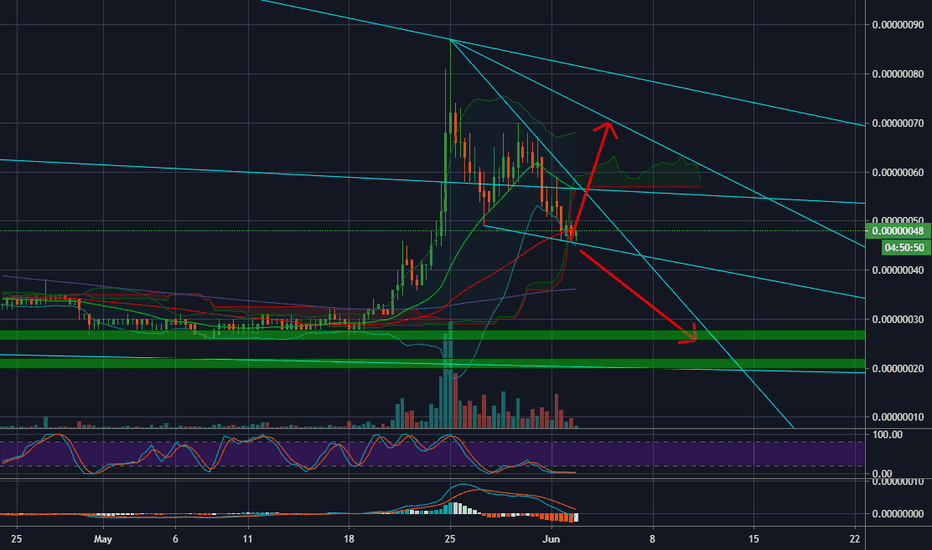The height and width of the screenshot is (550, 932).
Task: Click the 0.00000020 price axis label
Action: [x=898, y=369]
